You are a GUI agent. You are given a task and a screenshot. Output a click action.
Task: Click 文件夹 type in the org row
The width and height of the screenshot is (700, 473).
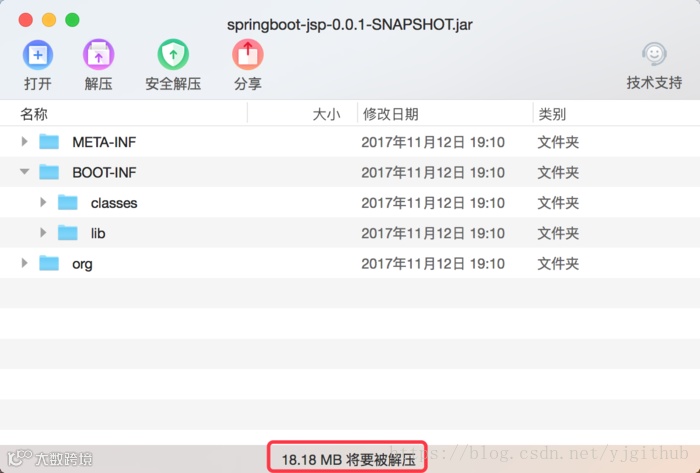coord(558,264)
